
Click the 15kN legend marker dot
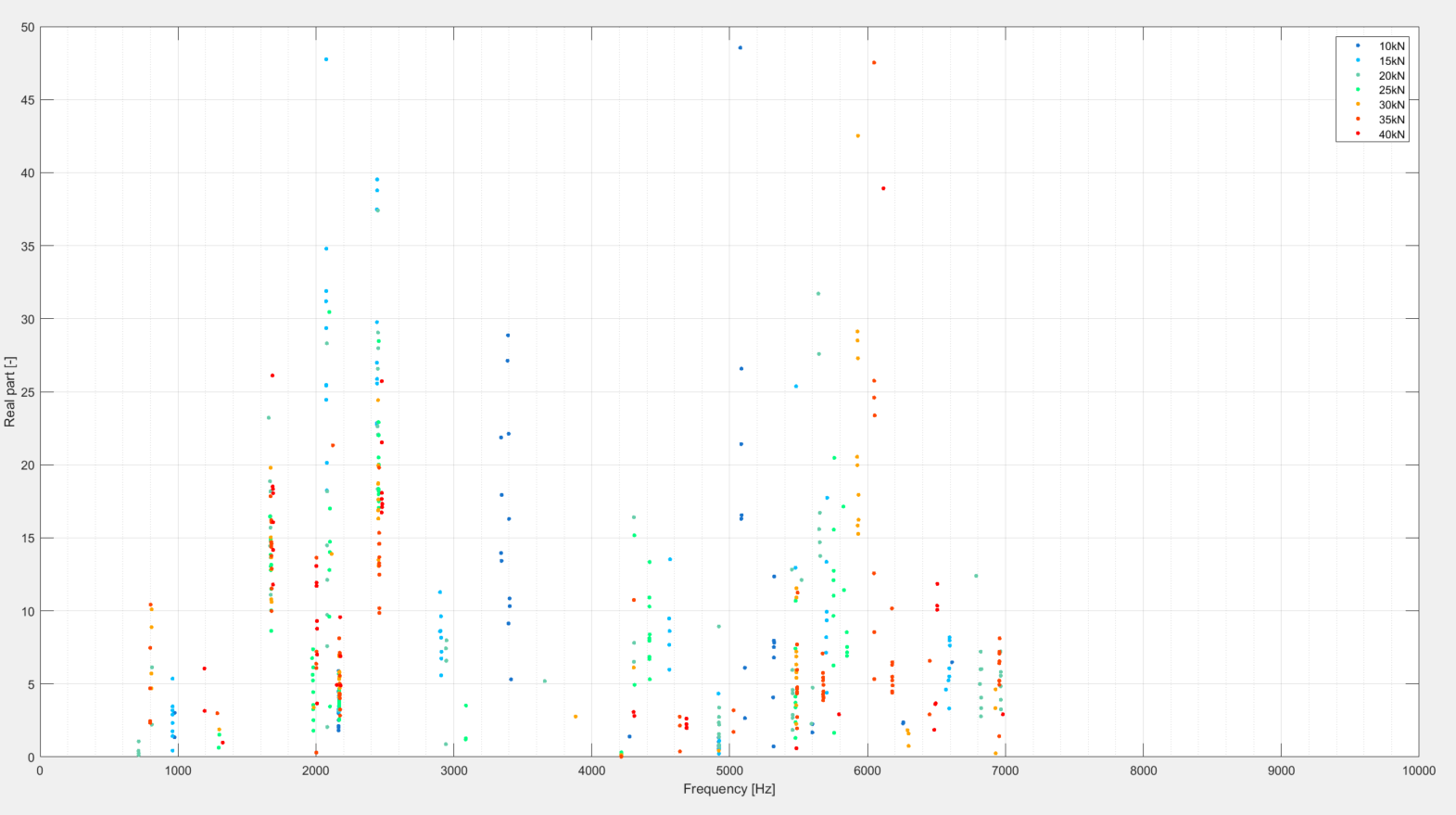tap(1358, 60)
